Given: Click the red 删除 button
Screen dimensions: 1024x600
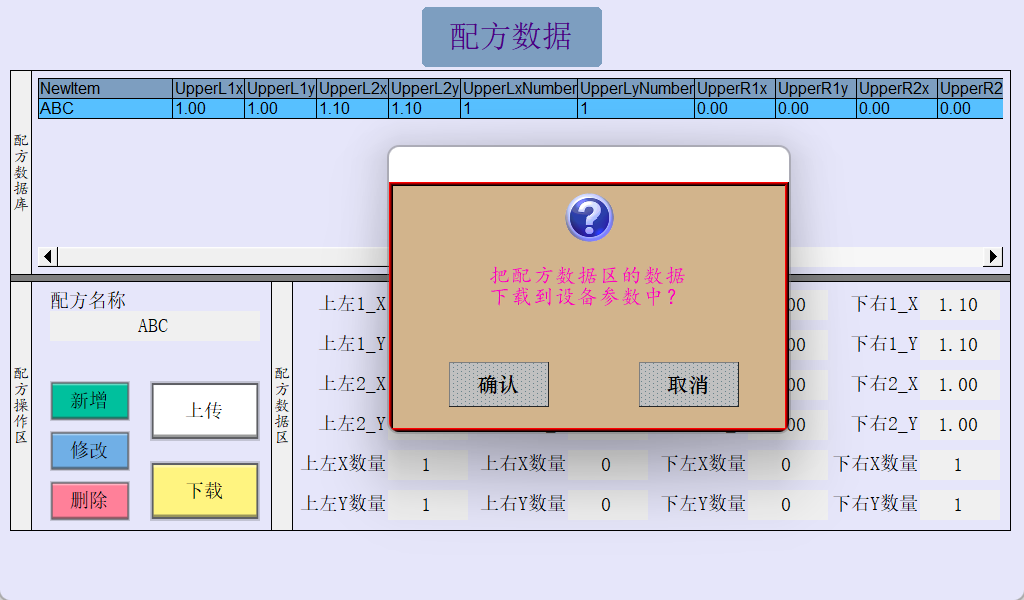Looking at the screenshot, I should tap(90, 500).
